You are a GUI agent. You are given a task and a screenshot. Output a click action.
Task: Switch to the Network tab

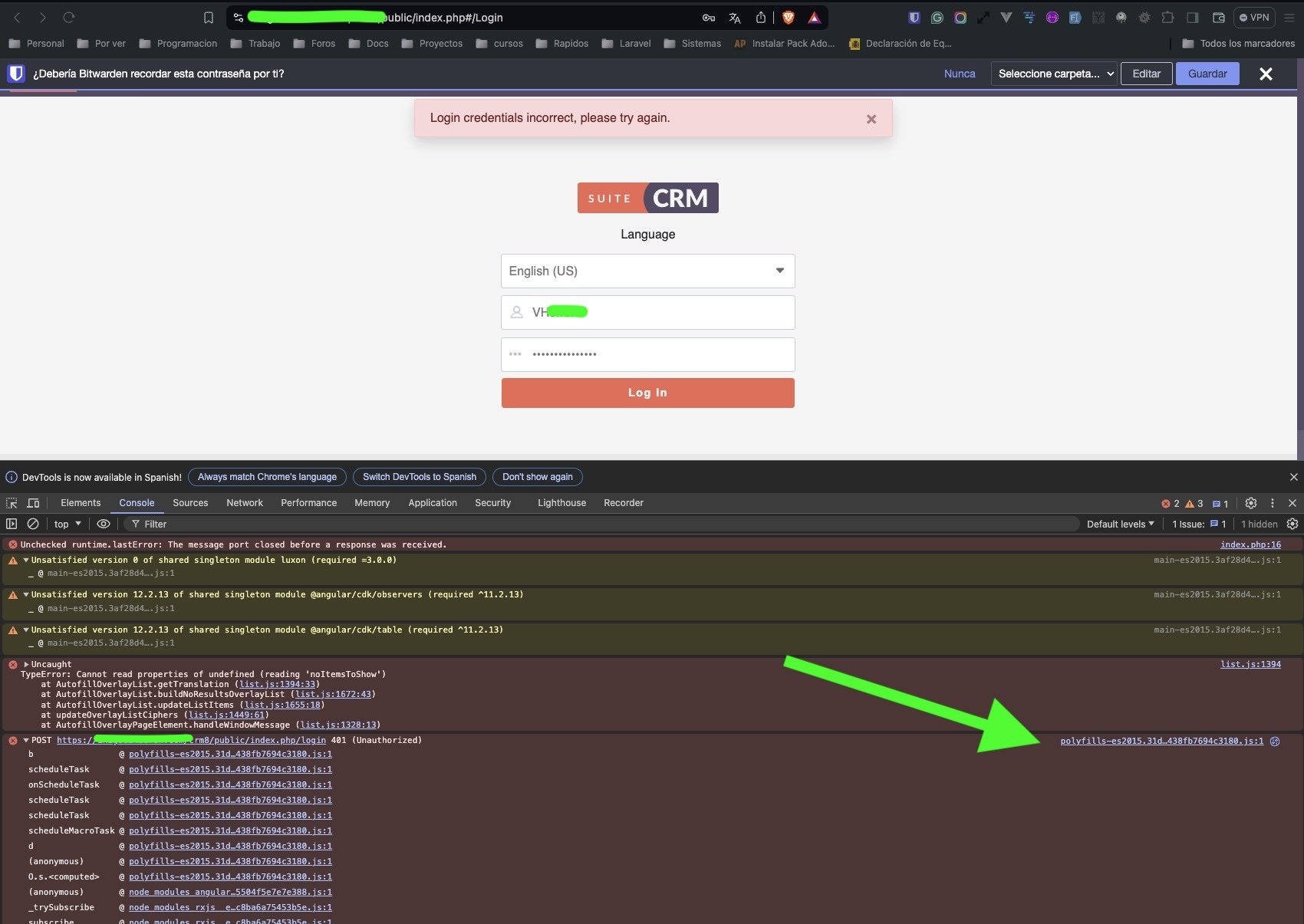245,503
